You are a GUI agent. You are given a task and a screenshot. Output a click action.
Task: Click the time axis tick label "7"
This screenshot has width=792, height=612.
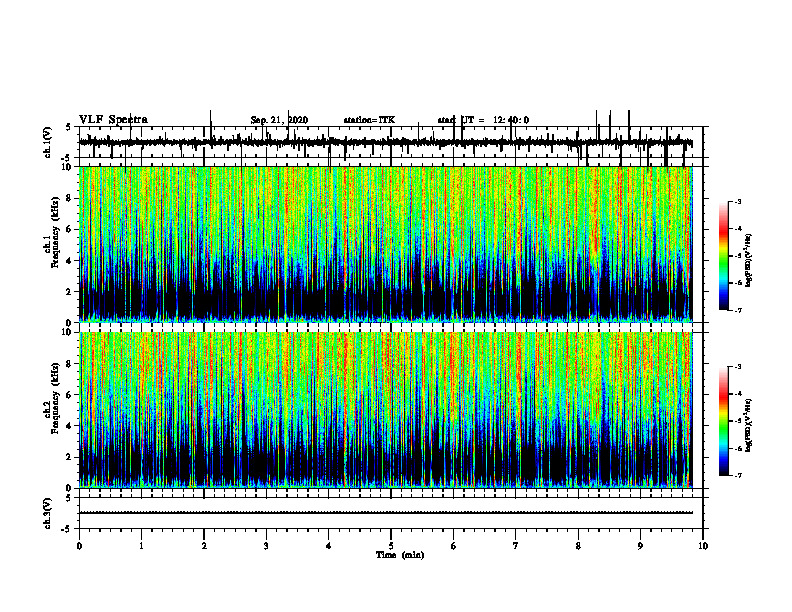click(x=516, y=546)
